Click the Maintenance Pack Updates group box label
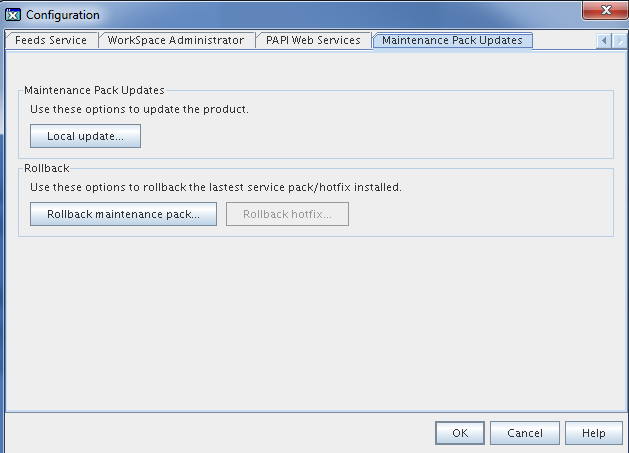Image resolution: width=629 pixels, height=453 pixels. (x=94, y=90)
